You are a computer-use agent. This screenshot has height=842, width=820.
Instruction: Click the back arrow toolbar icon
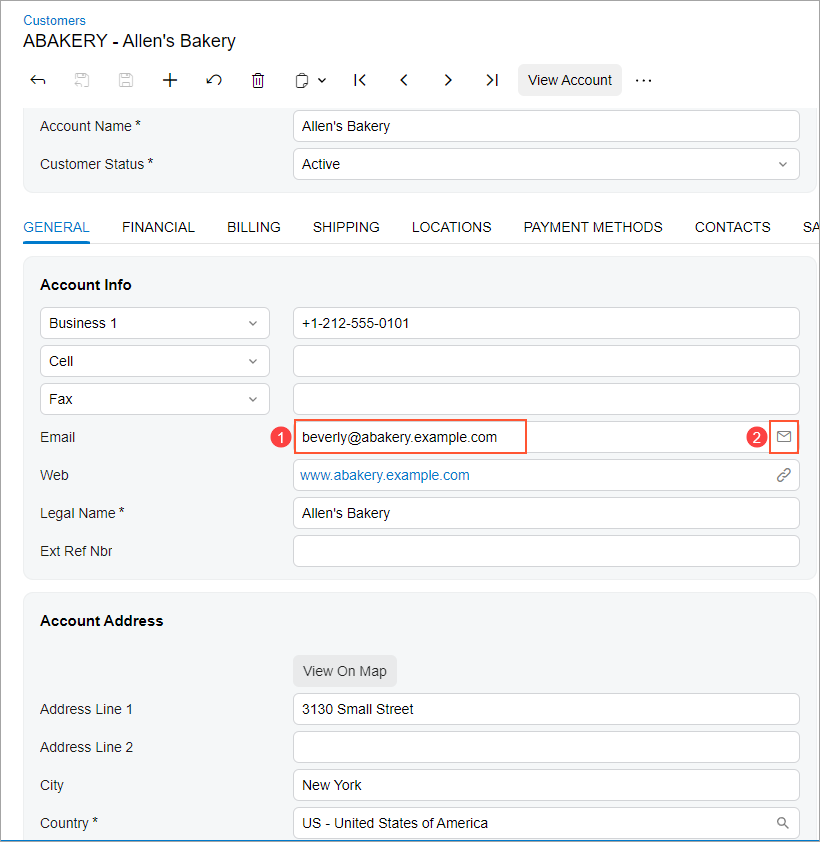(38, 80)
